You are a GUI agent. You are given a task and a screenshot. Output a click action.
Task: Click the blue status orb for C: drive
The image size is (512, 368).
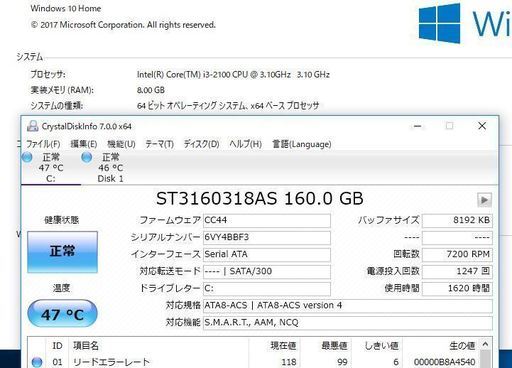coord(27,157)
